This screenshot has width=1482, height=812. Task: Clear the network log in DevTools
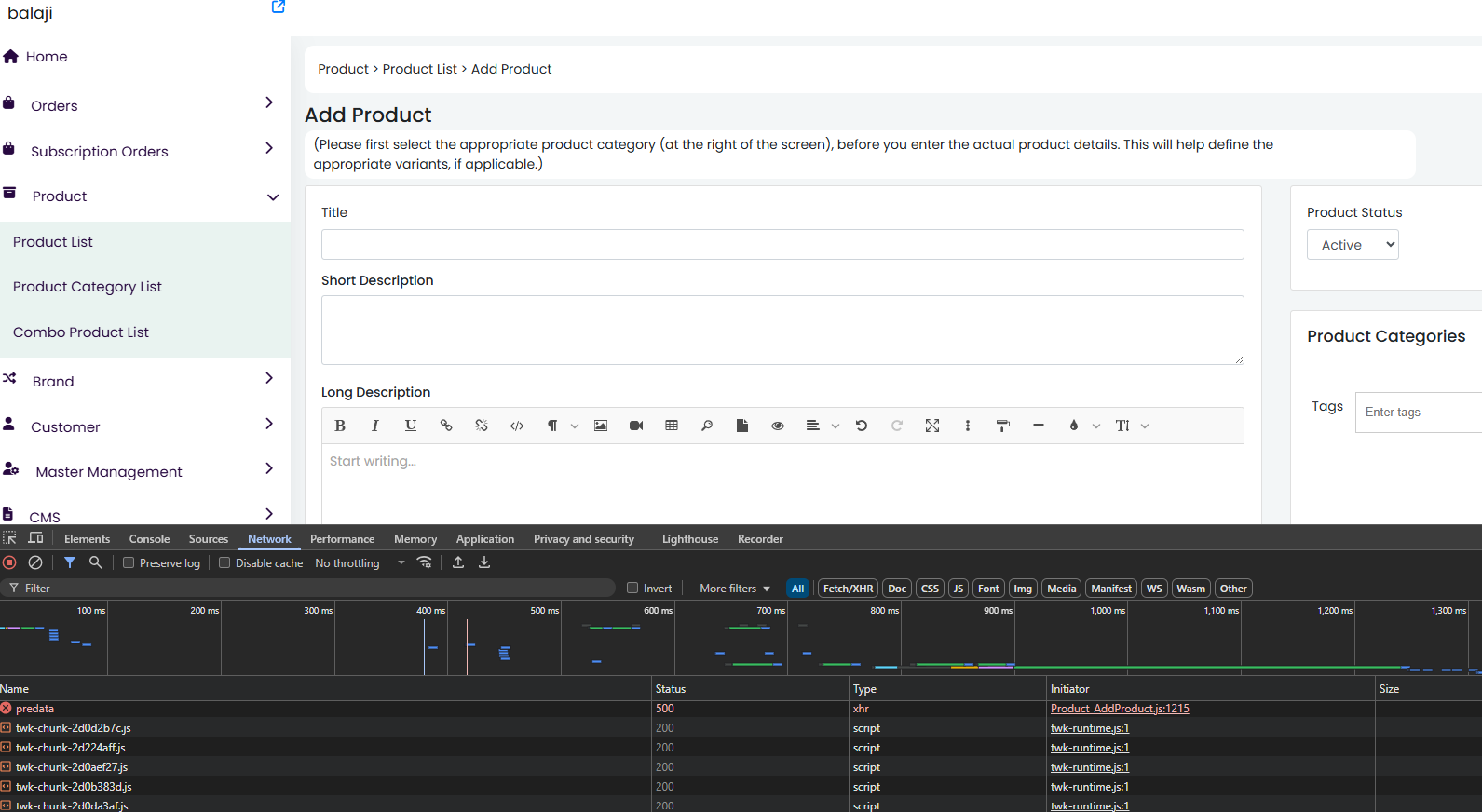(35, 562)
